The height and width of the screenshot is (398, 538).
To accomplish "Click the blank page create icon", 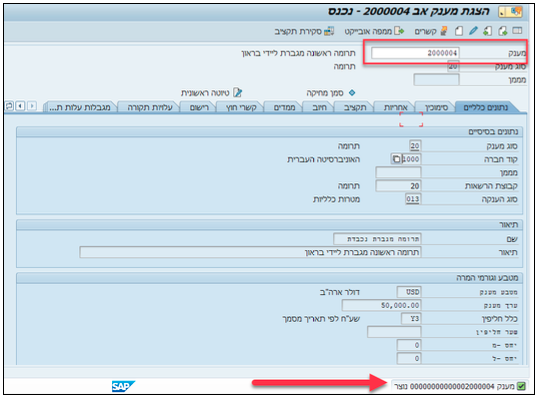I will click(459, 31).
